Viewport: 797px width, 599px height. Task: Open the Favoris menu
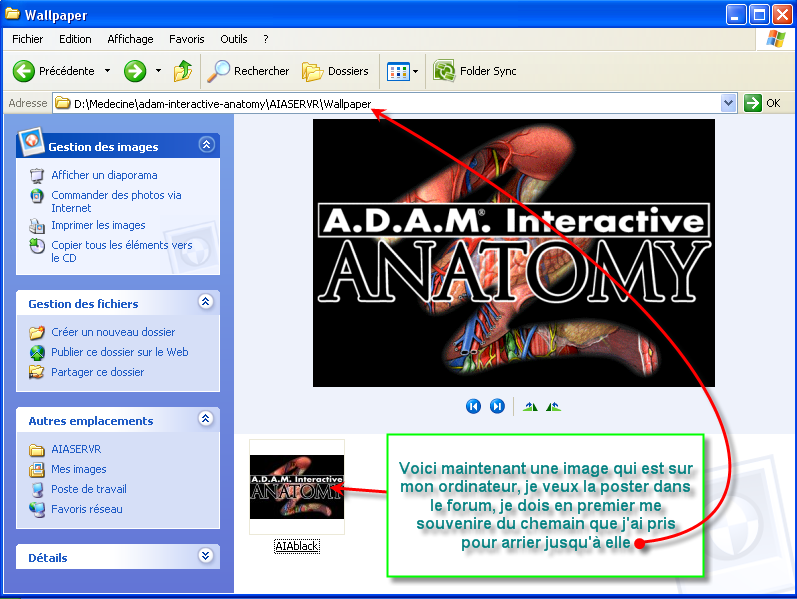(x=187, y=39)
